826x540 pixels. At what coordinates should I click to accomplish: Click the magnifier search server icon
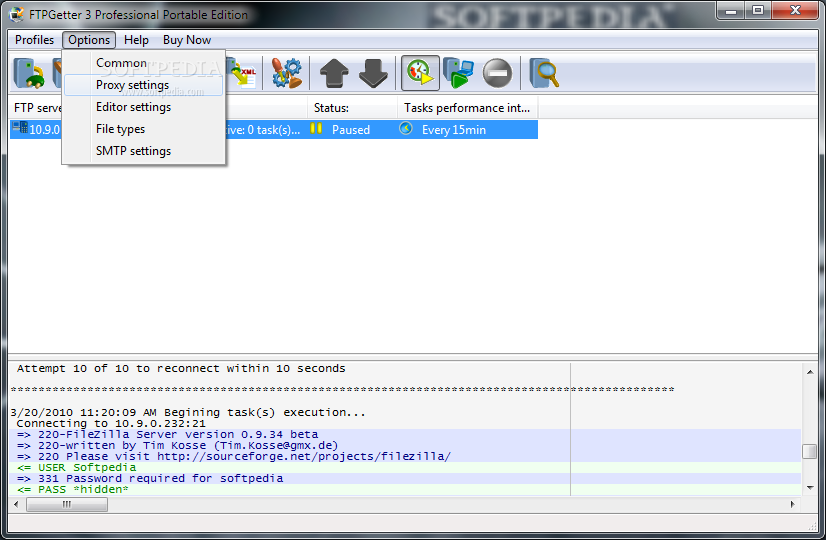[544, 73]
